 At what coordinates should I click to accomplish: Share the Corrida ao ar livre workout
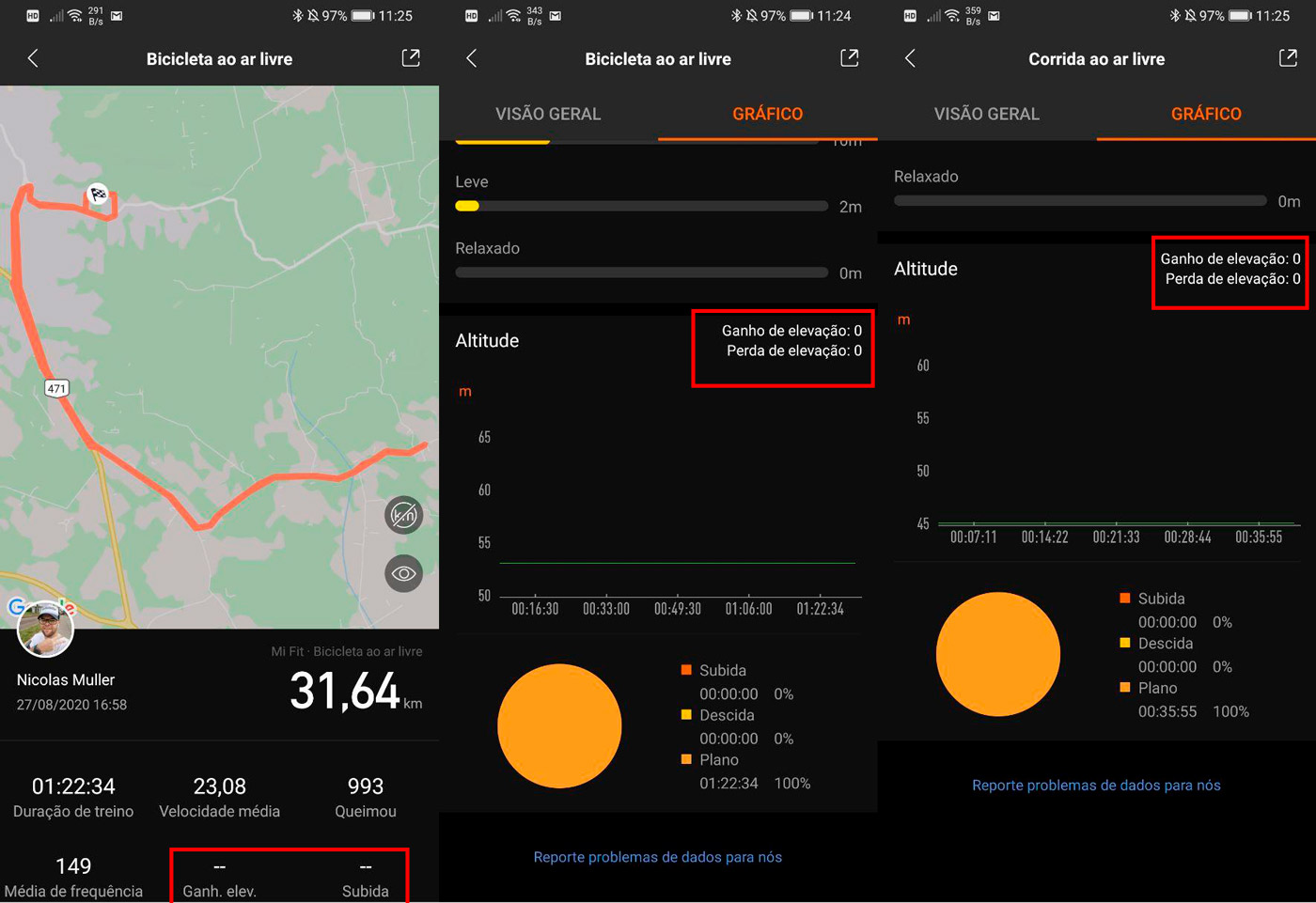(1288, 58)
